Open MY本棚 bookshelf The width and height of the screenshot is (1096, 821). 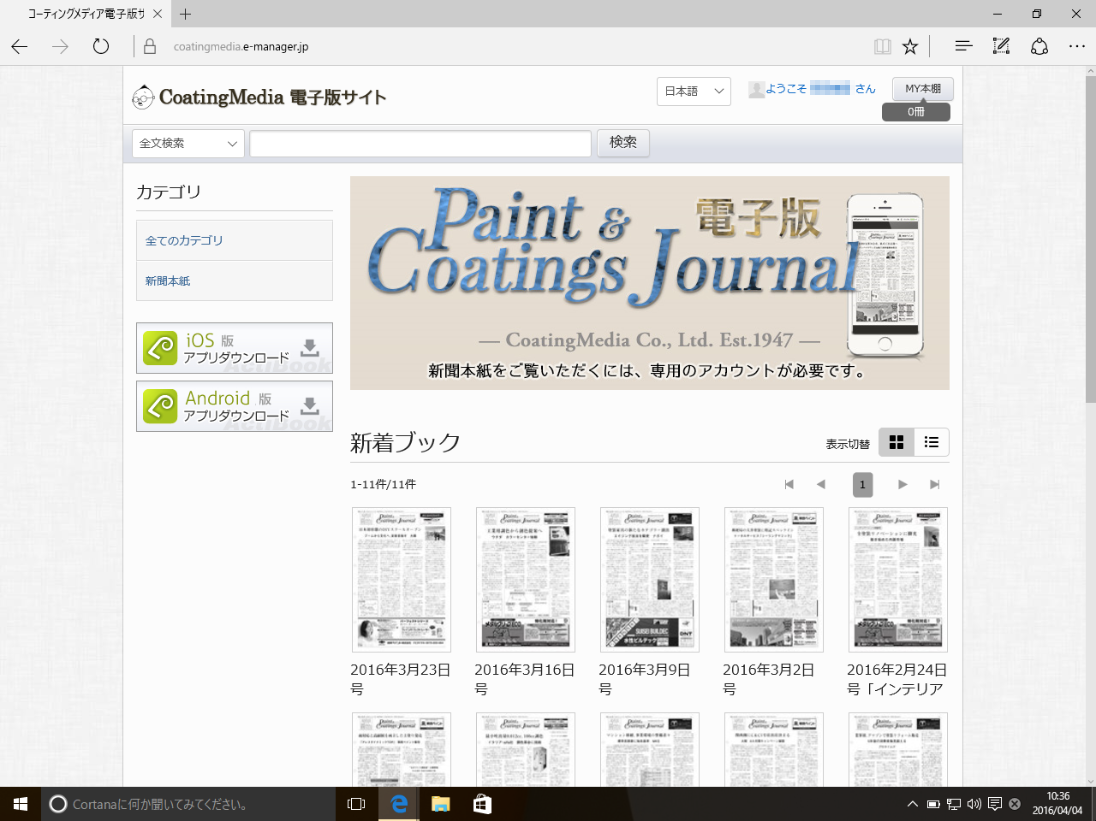pyautogui.click(x=923, y=89)
